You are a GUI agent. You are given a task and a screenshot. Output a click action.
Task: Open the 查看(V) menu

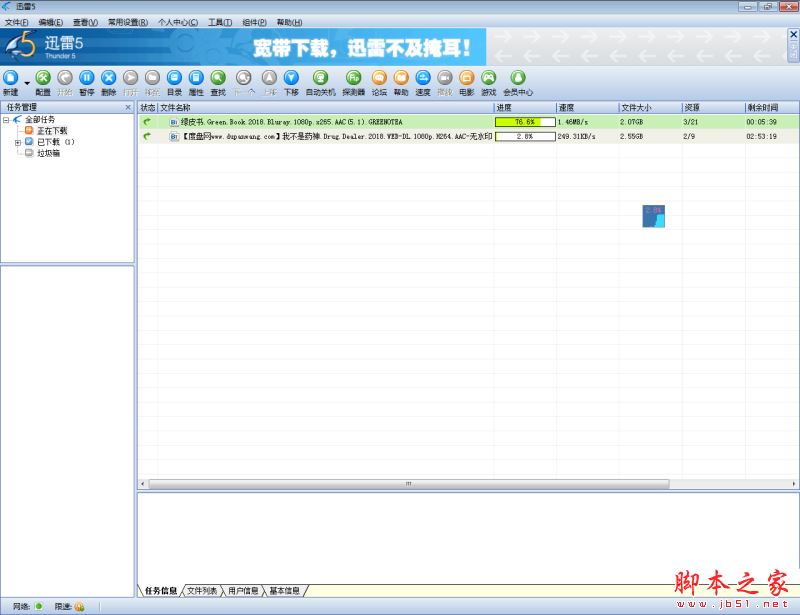(x=85, y=22)
